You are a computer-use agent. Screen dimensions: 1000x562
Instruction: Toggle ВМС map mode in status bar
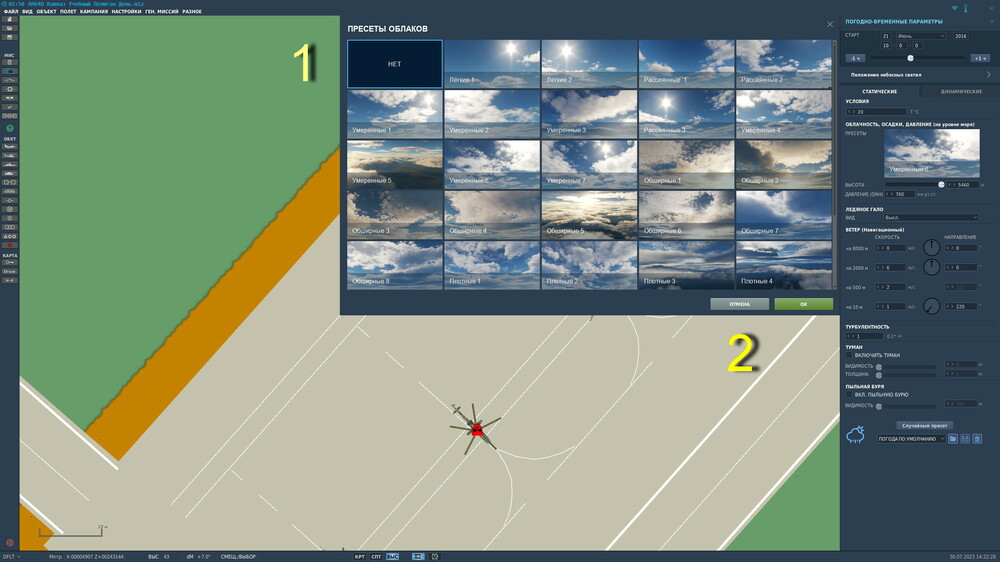pyautogui.click(x=392, y=557)
